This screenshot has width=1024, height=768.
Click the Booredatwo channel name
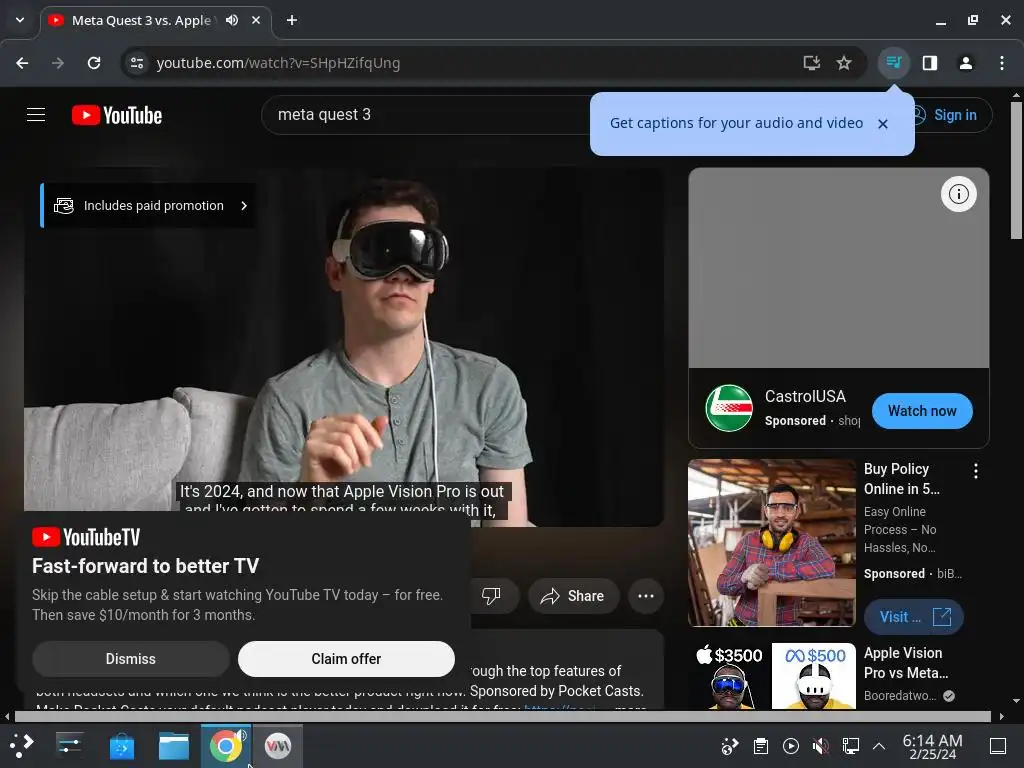pos(900,696)
